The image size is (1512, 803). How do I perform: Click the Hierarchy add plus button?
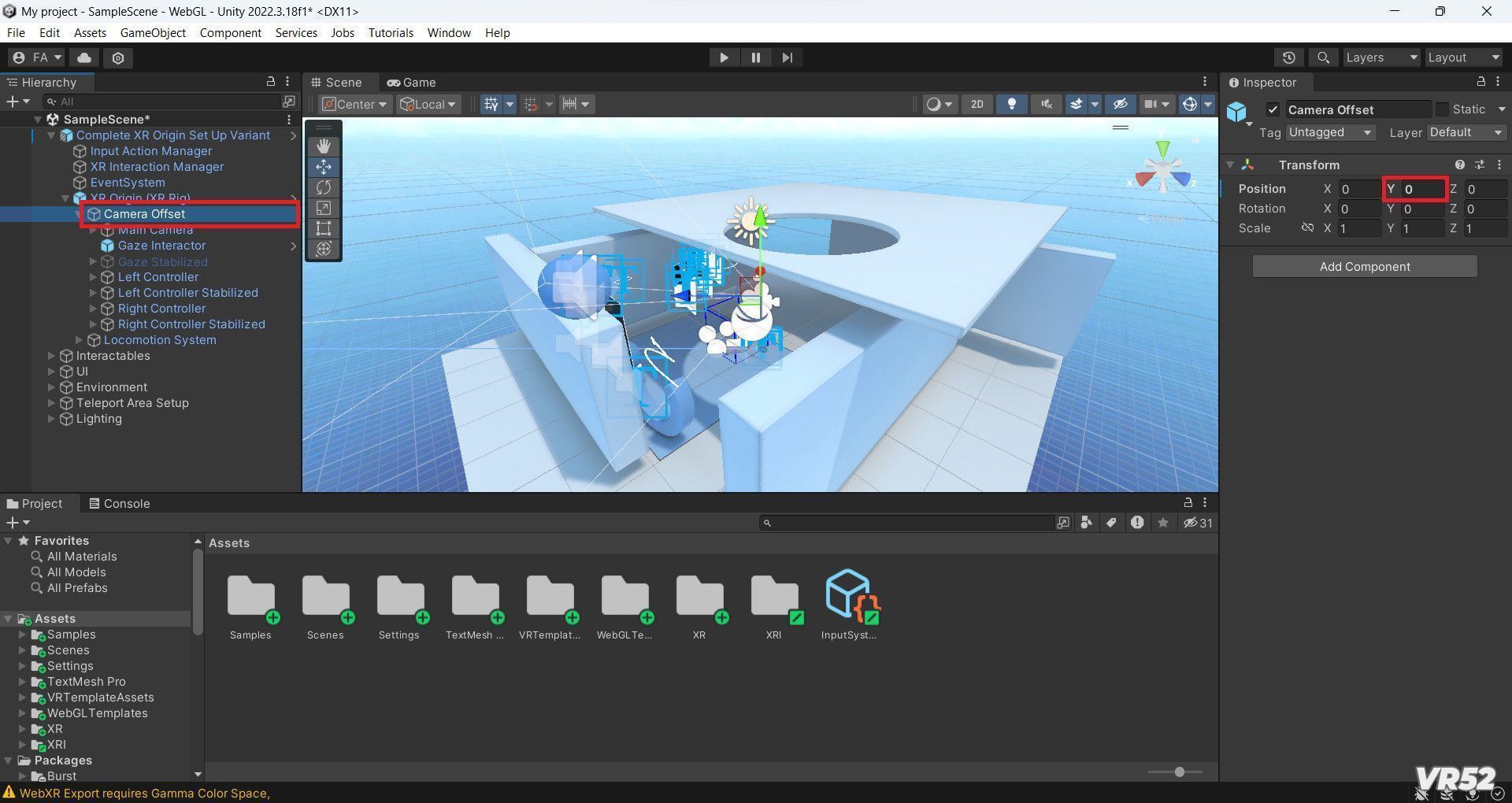(x=13, y=102)
